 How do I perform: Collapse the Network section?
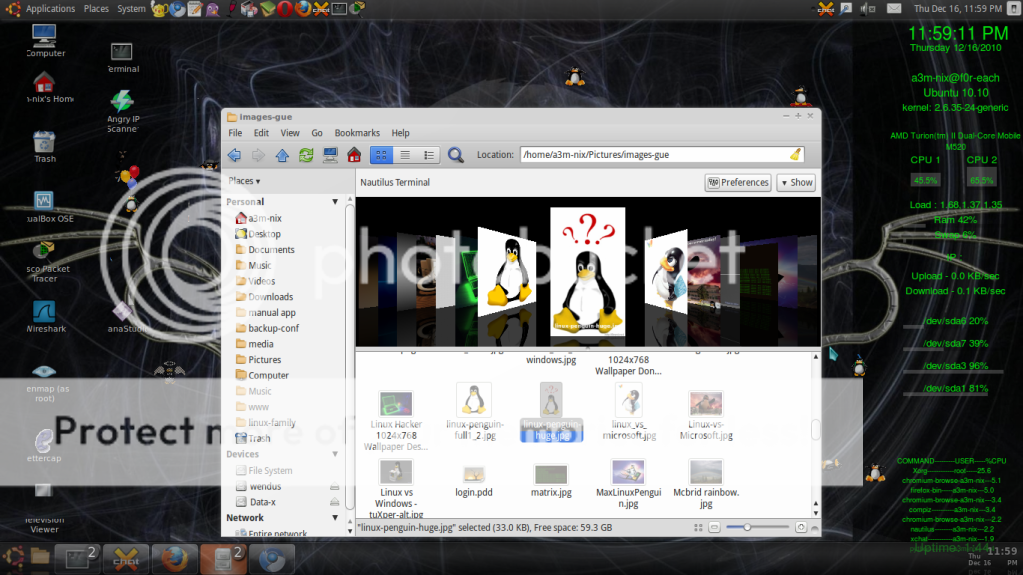click(335, 518)
